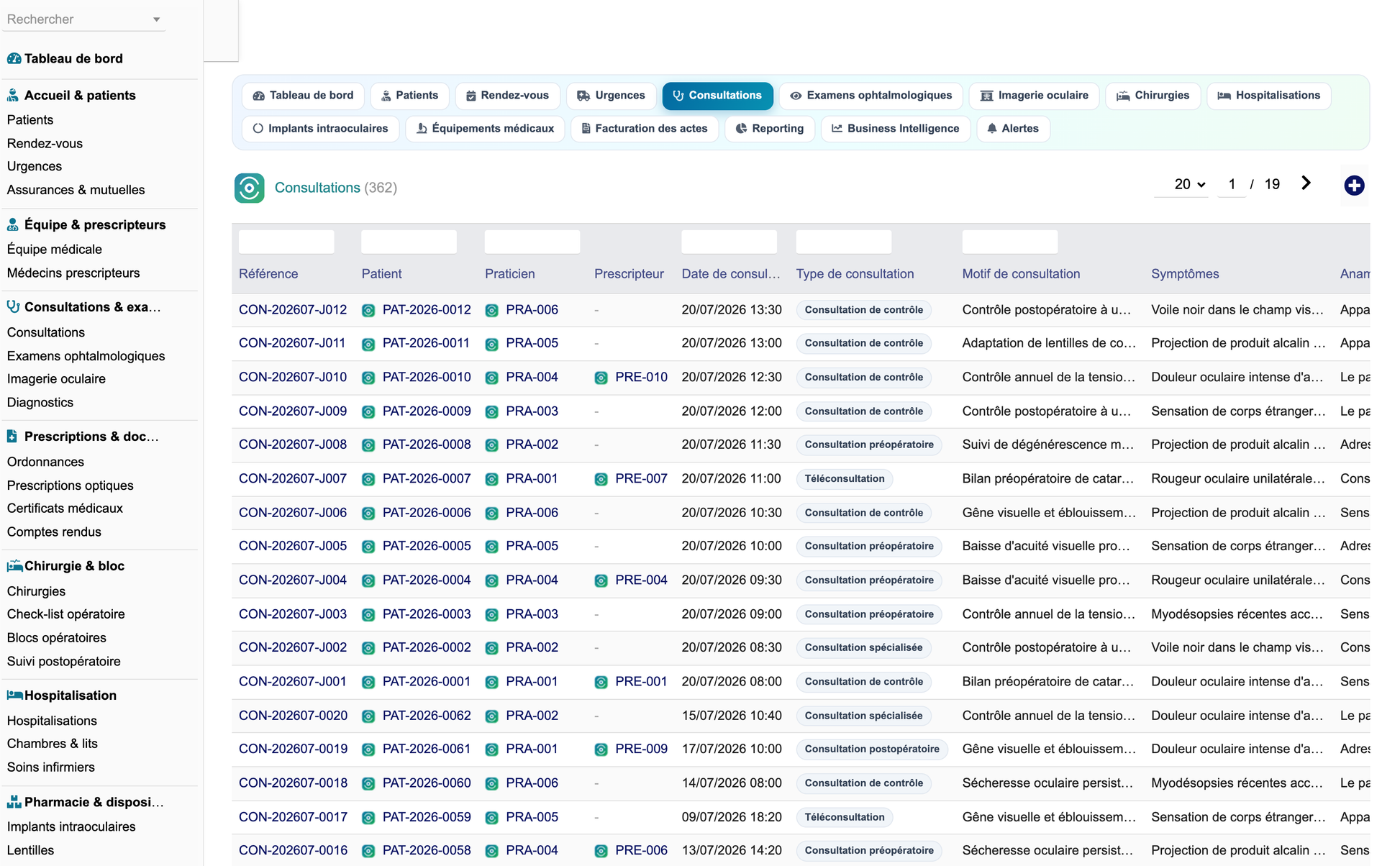Open Ordonnances in sidebar
Viewport: 1400px width, 866px height.
pos(45,462)
